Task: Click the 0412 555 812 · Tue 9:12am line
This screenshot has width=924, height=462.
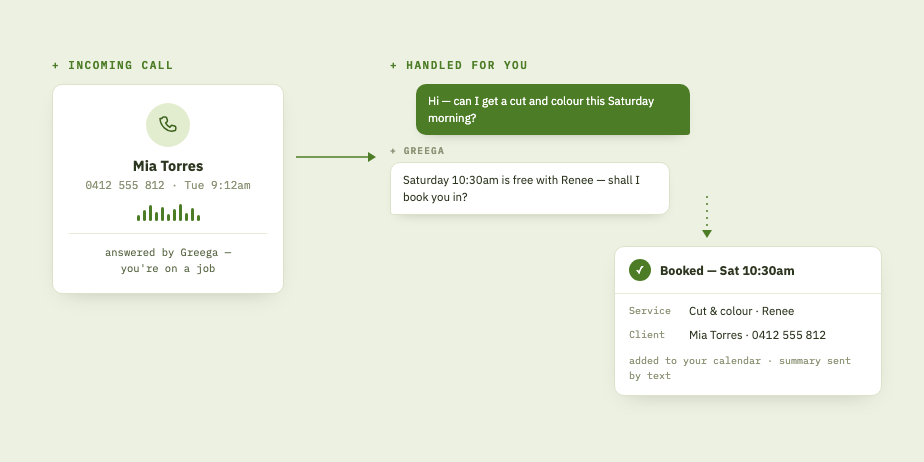Action: pyautogui.click(x=168, y=186)
